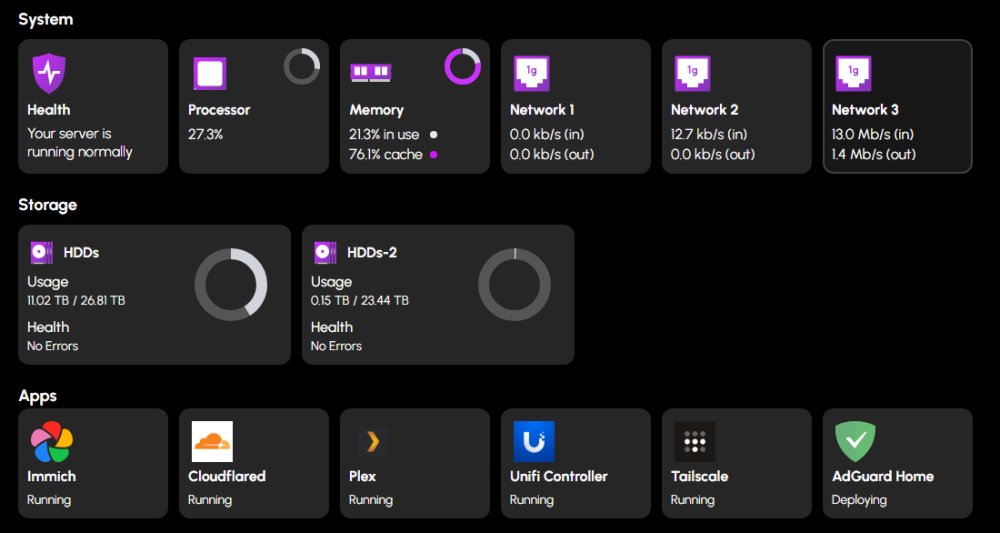Click the Processor chip icon
This screenshot has height=533, width=1000.
coord(209,73)
